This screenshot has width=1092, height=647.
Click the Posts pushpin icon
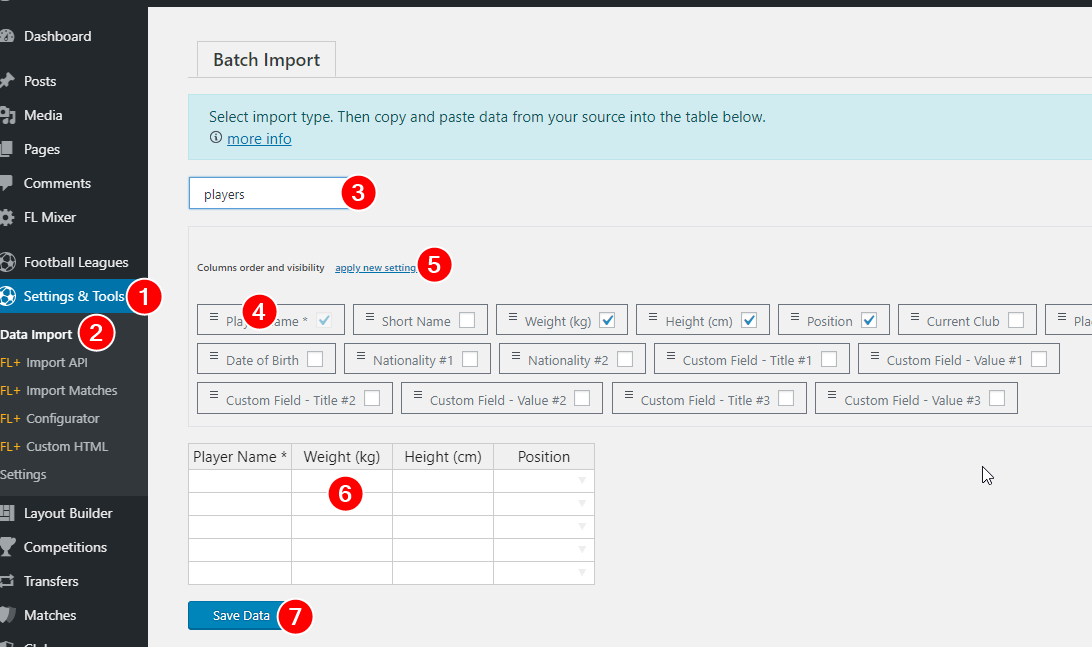coord(7,81)
